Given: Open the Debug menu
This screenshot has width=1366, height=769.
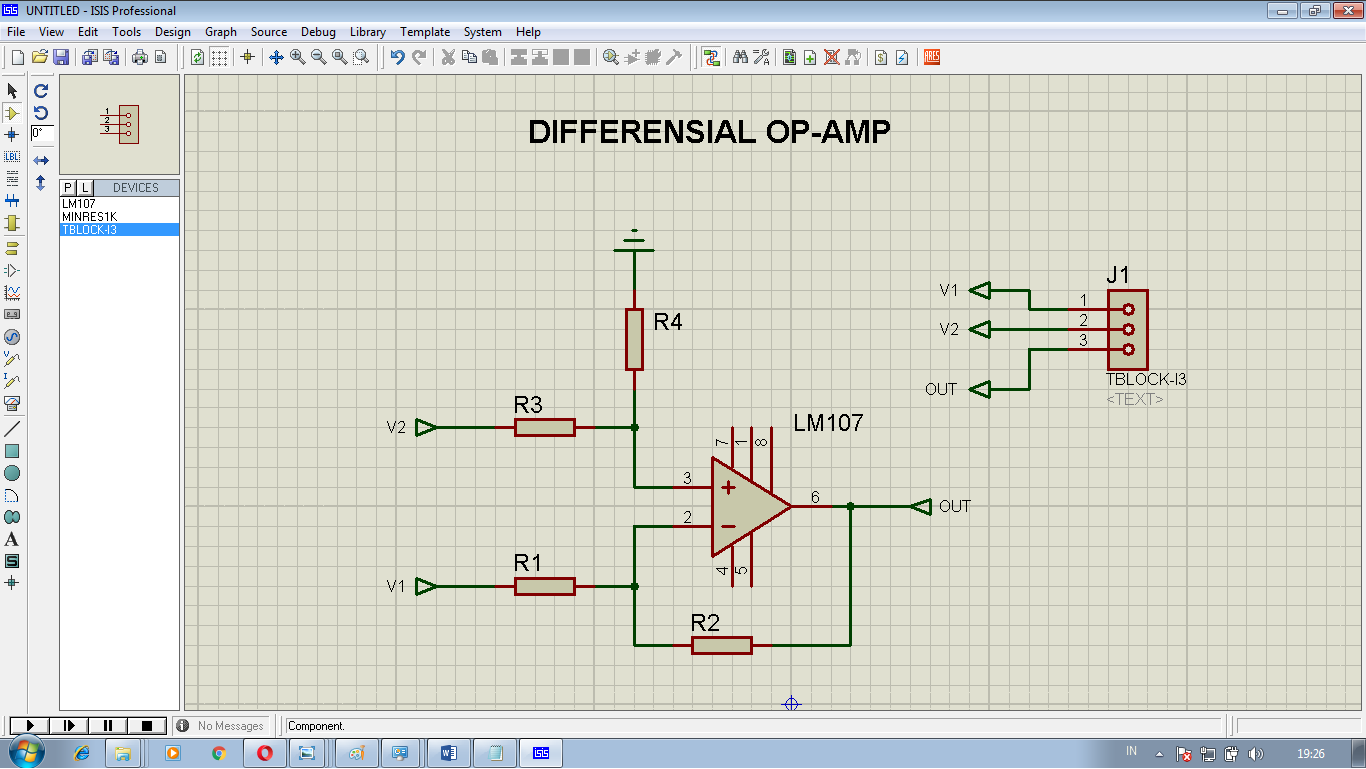Looking at the screenshot, I should 318,32.
